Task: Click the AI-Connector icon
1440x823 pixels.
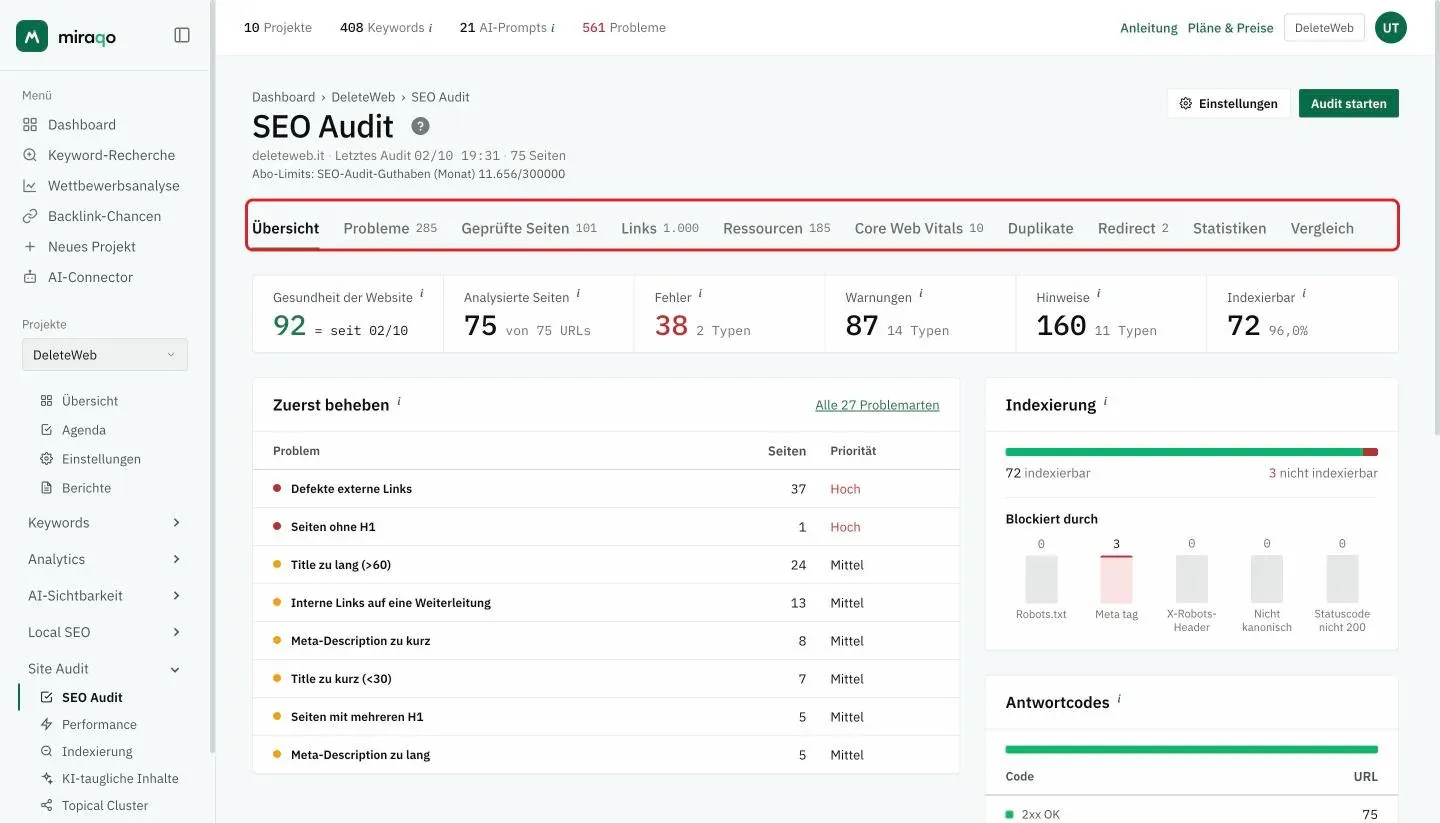Action: [30, 277]
